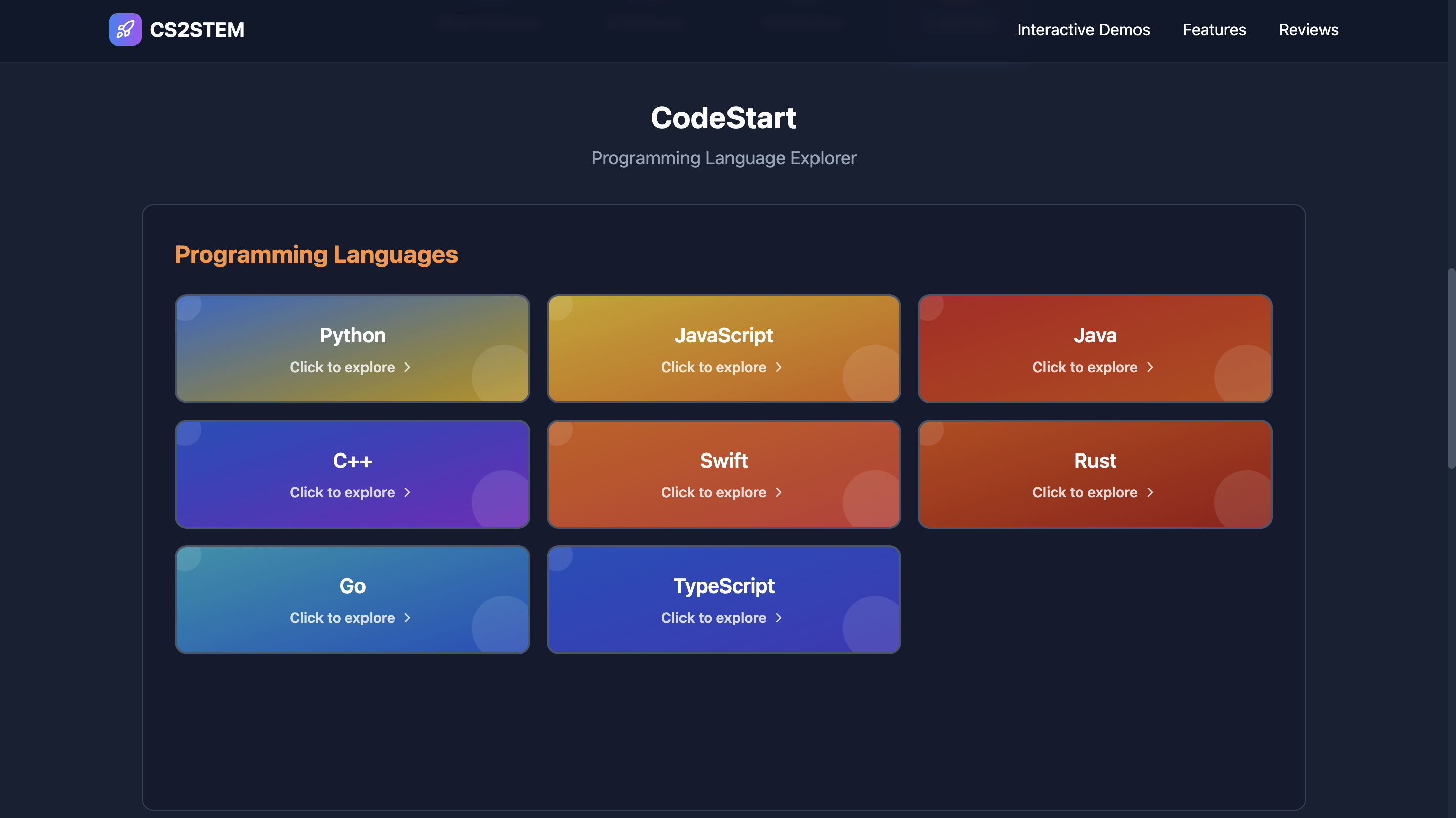Screen dimensions: 1456x818
Task: Click the chevron arrow on TypeScript card
Action: 779,618
